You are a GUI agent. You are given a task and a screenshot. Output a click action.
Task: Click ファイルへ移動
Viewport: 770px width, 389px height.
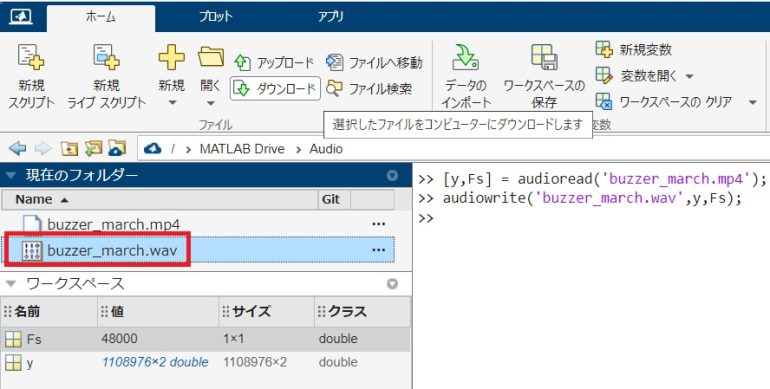tap(374, 62)
